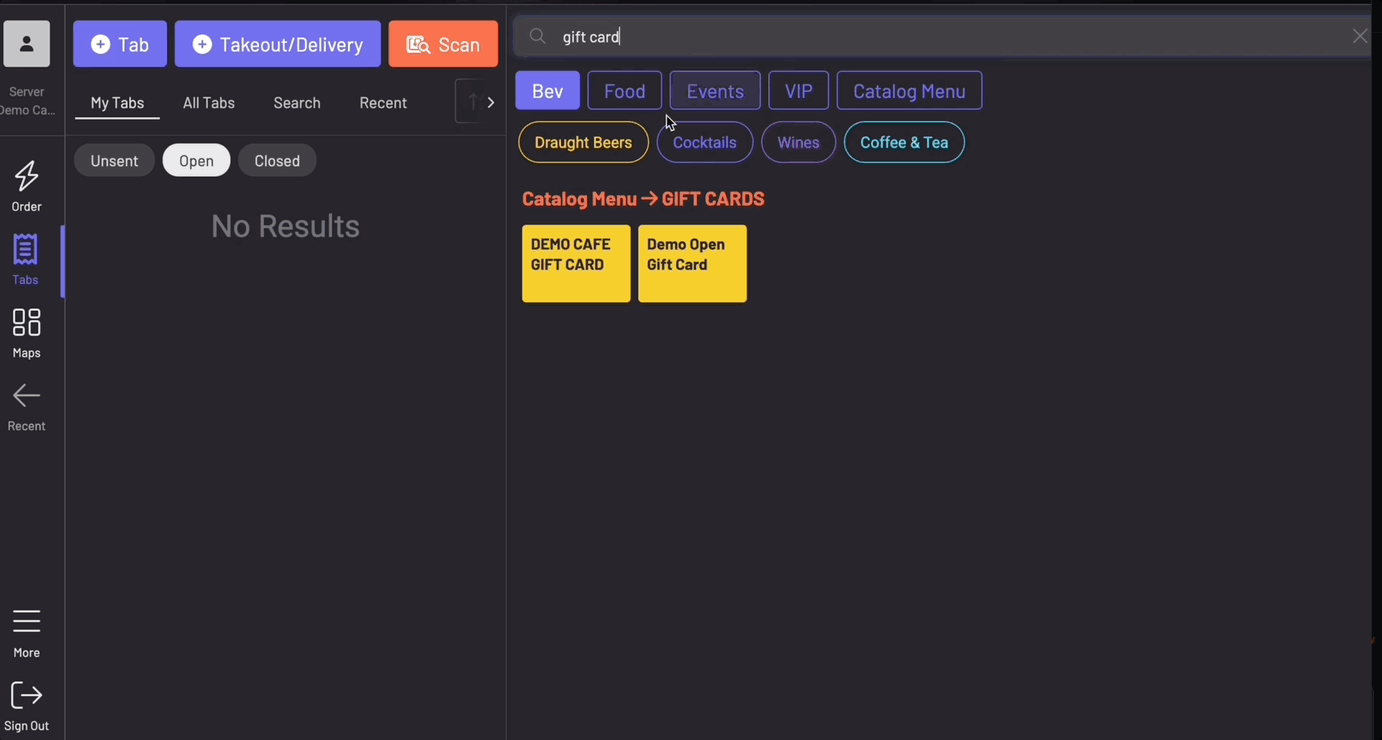Open the Maps grid icon
Viewport: 1382px width, 740px height.
click(x=26, y=323)
